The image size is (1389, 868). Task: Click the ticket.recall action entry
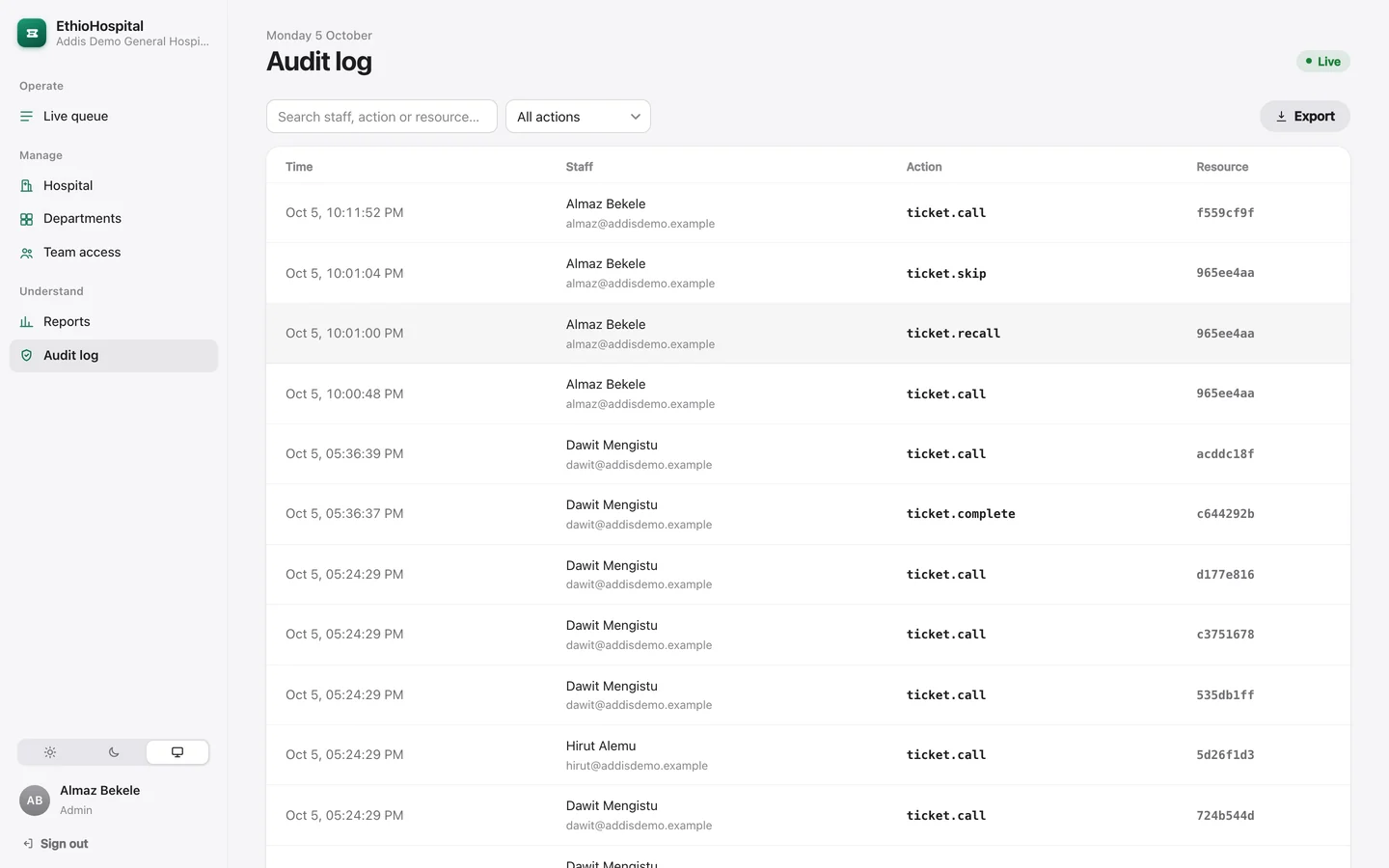point(953,334)
